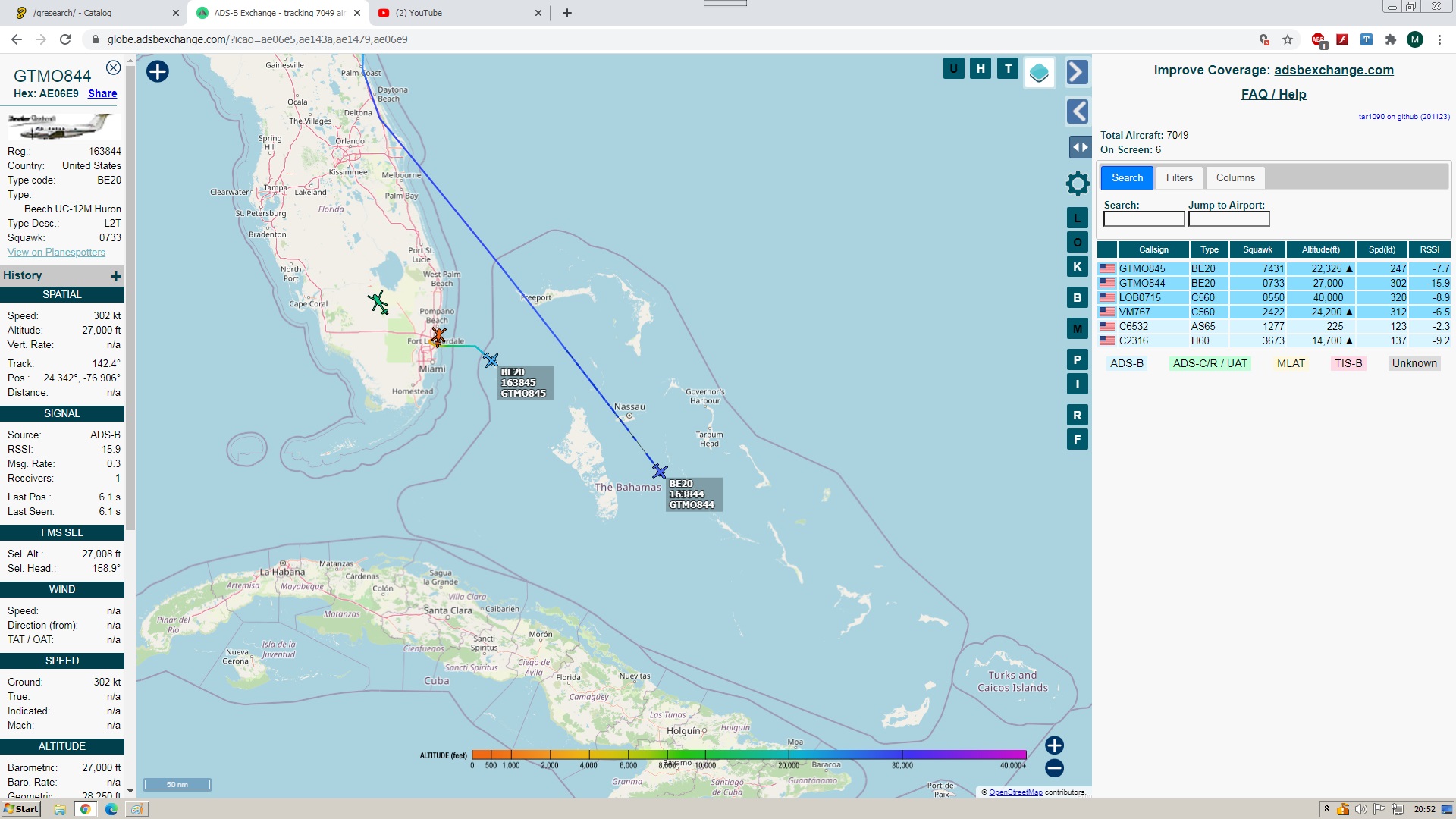Screen dimensions: 1456x819
Task: Open the FAQ / Help link
Action: [x=1273, y=94]
